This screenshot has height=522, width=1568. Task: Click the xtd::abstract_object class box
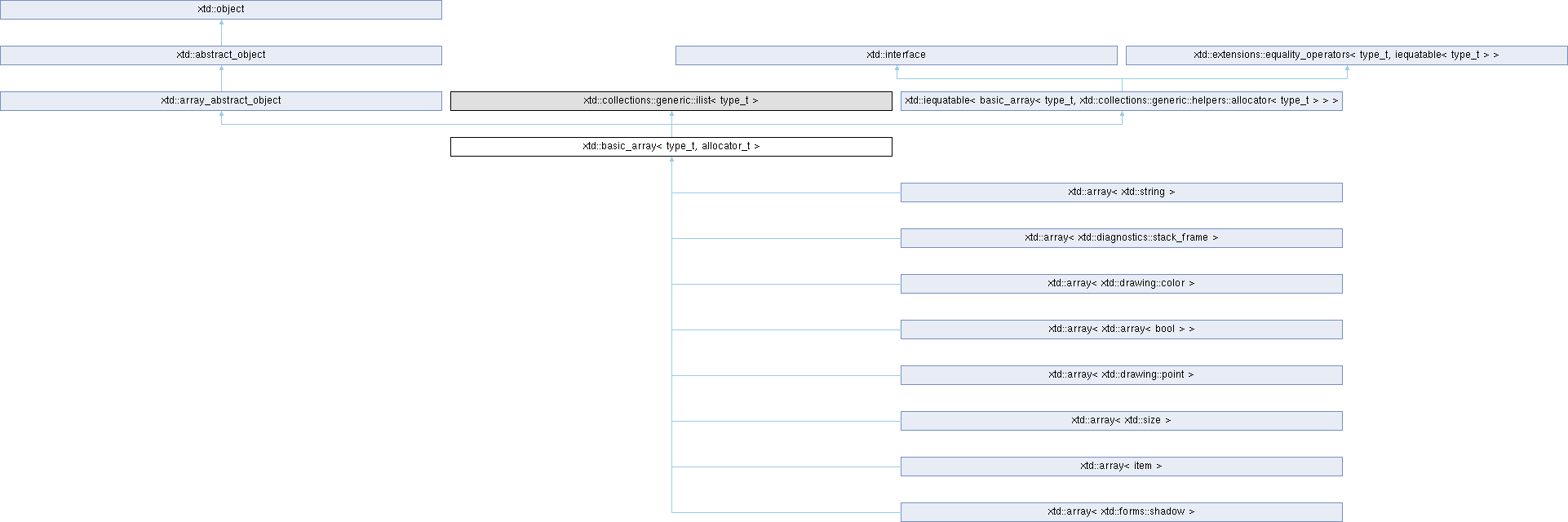(221, 55)
